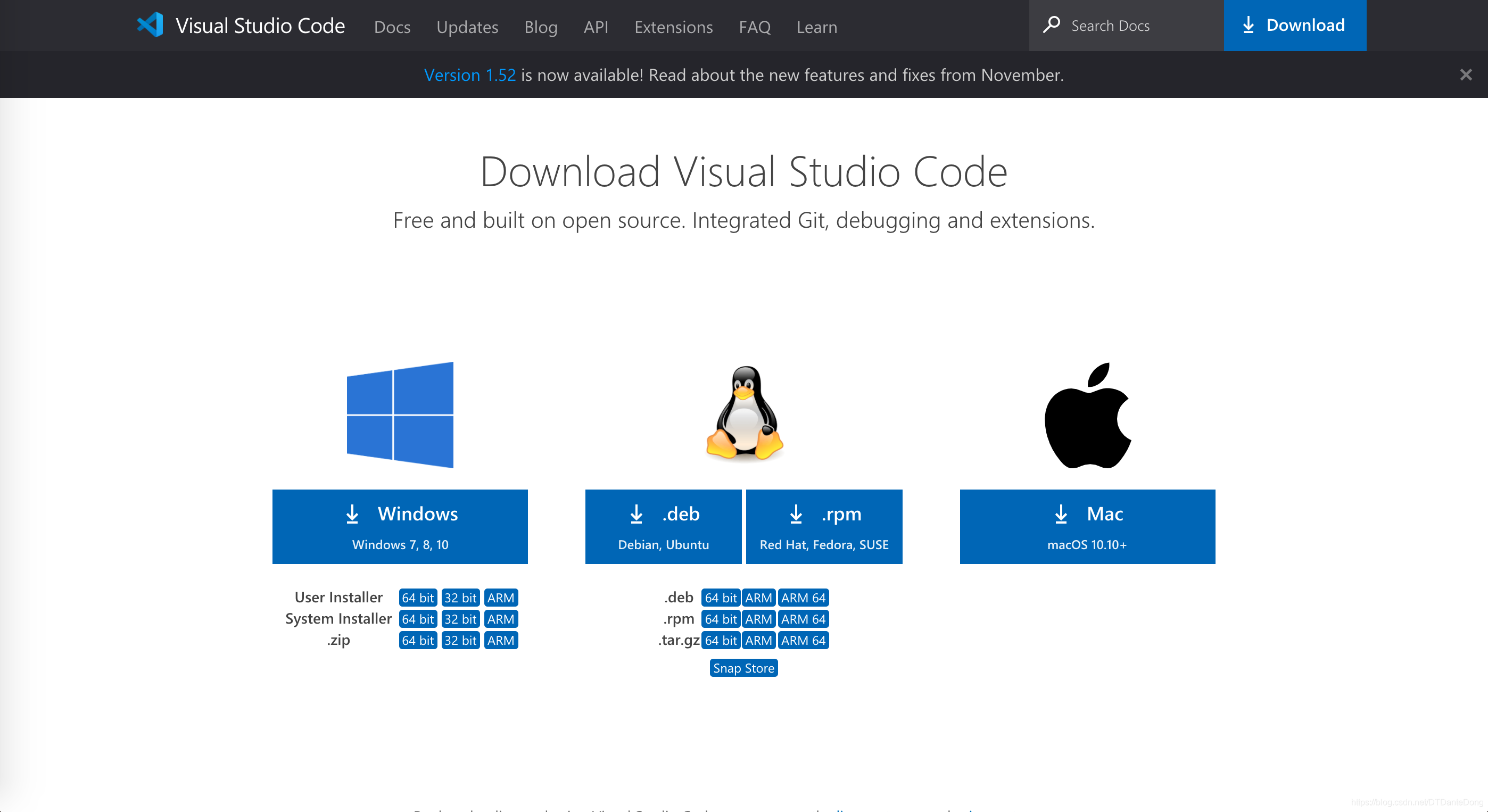Click the '.tar.gz' row label
The width and height of the screenshot is (1488, 812).
click(679, 640)
